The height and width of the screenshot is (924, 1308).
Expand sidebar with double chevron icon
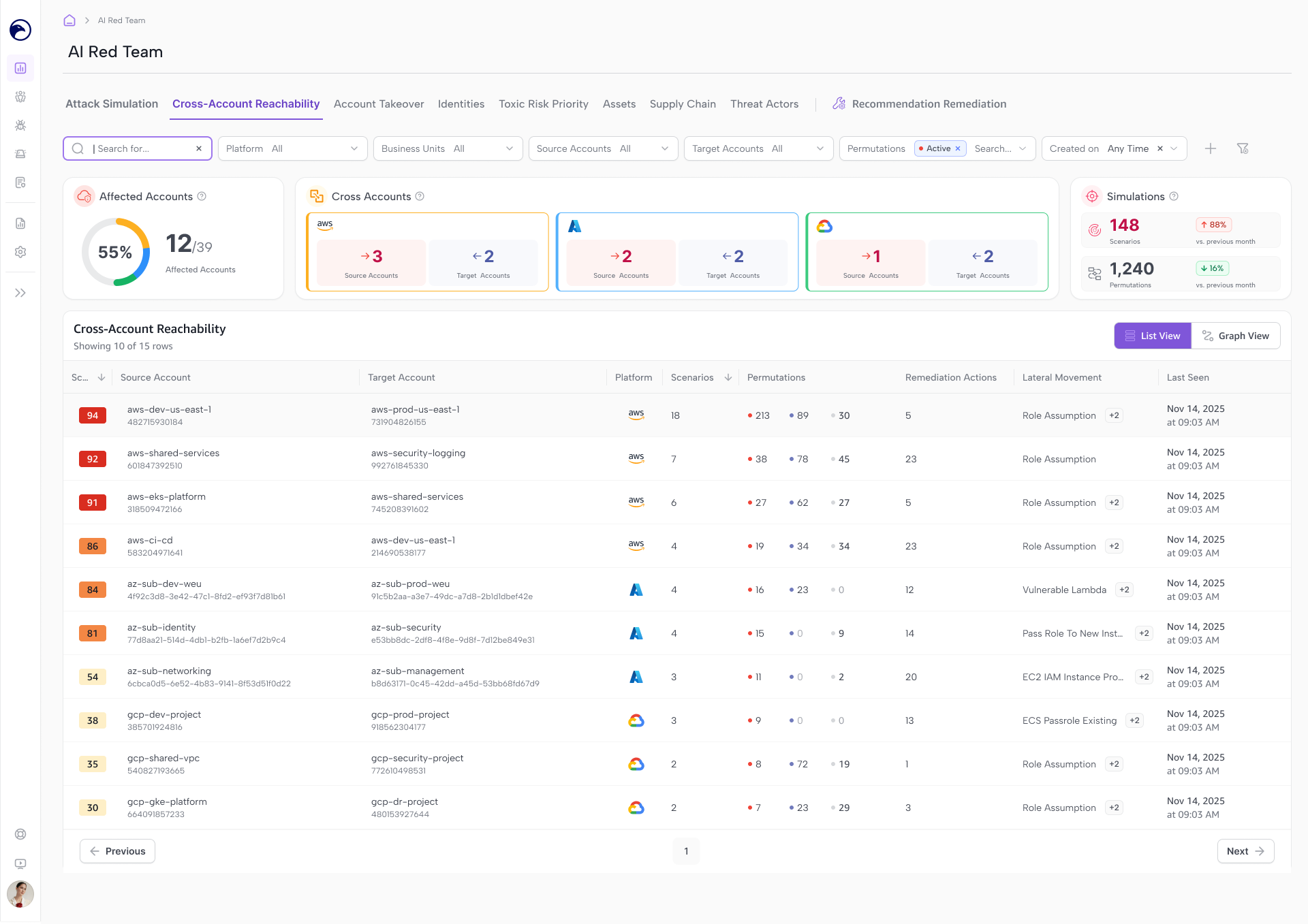tap(20, 293)
